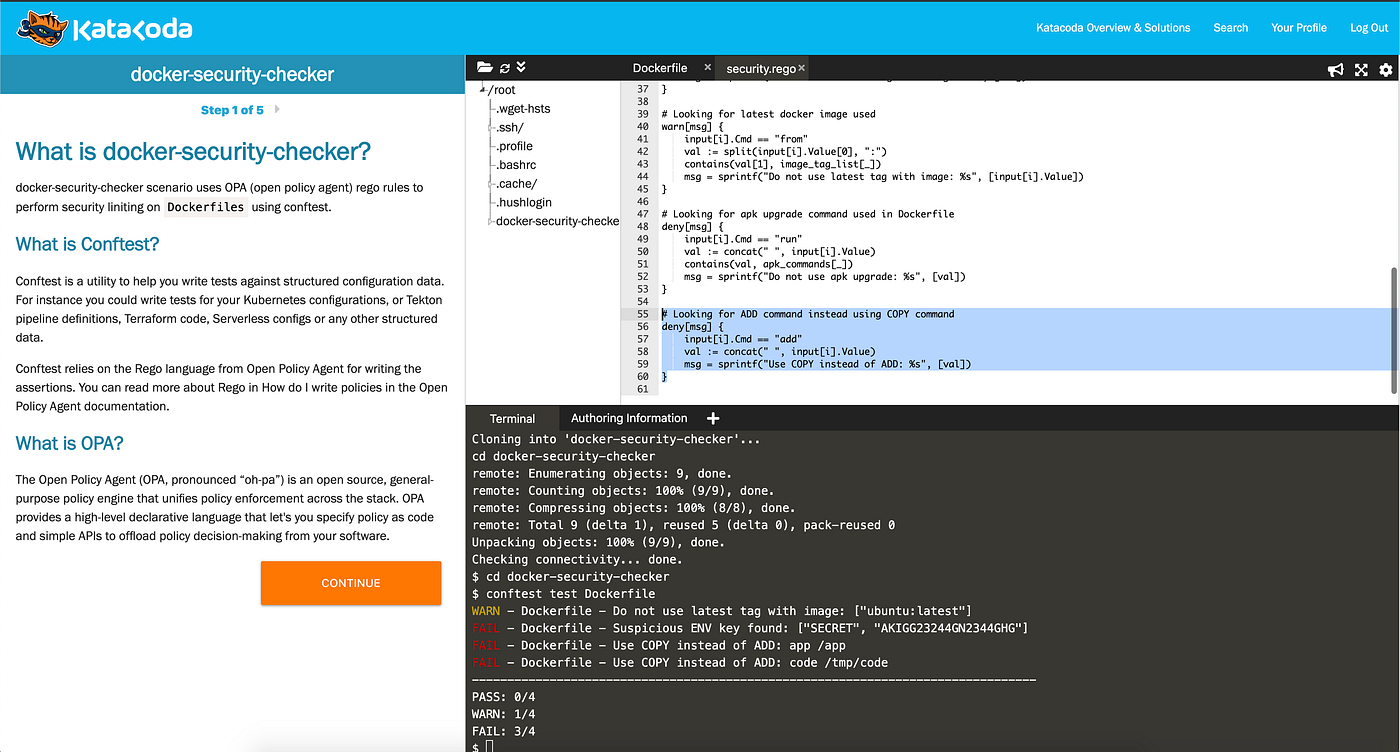Refresh the file tree
Image resolution: width=1400 pixels, height=752 pixels.
click(x=503, y=67)
